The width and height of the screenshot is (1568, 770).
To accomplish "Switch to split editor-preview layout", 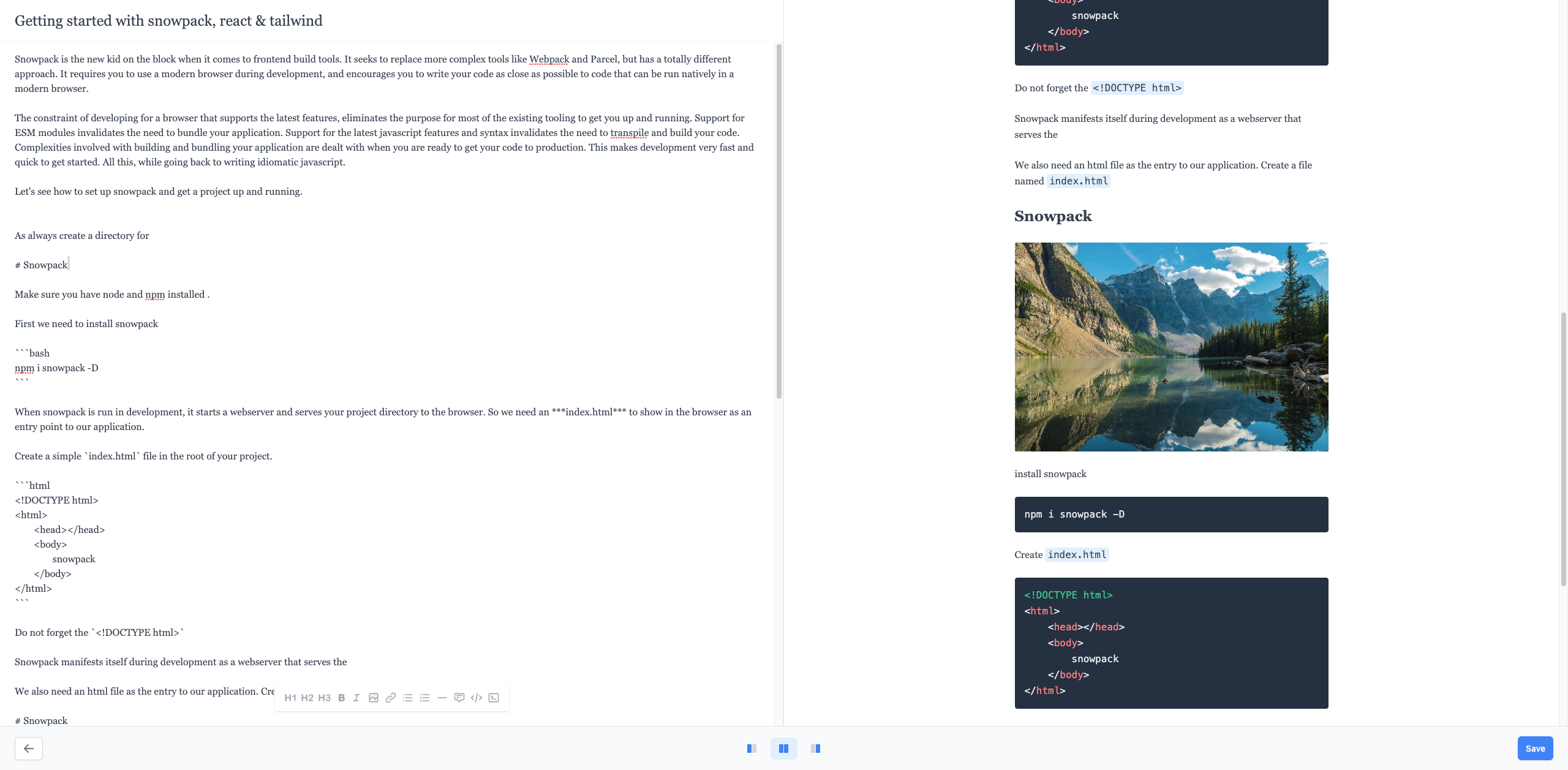I will point(783,749).
